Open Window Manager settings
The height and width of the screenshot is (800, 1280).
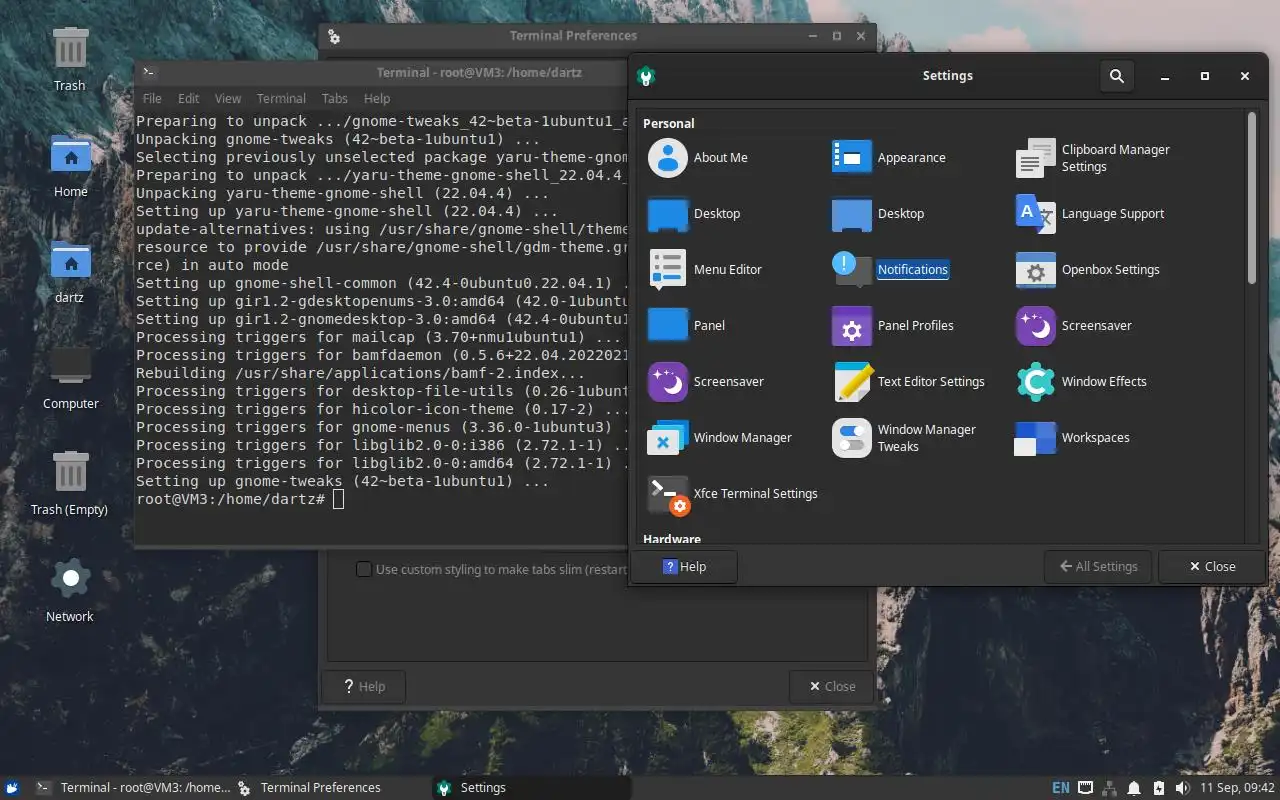719,438
